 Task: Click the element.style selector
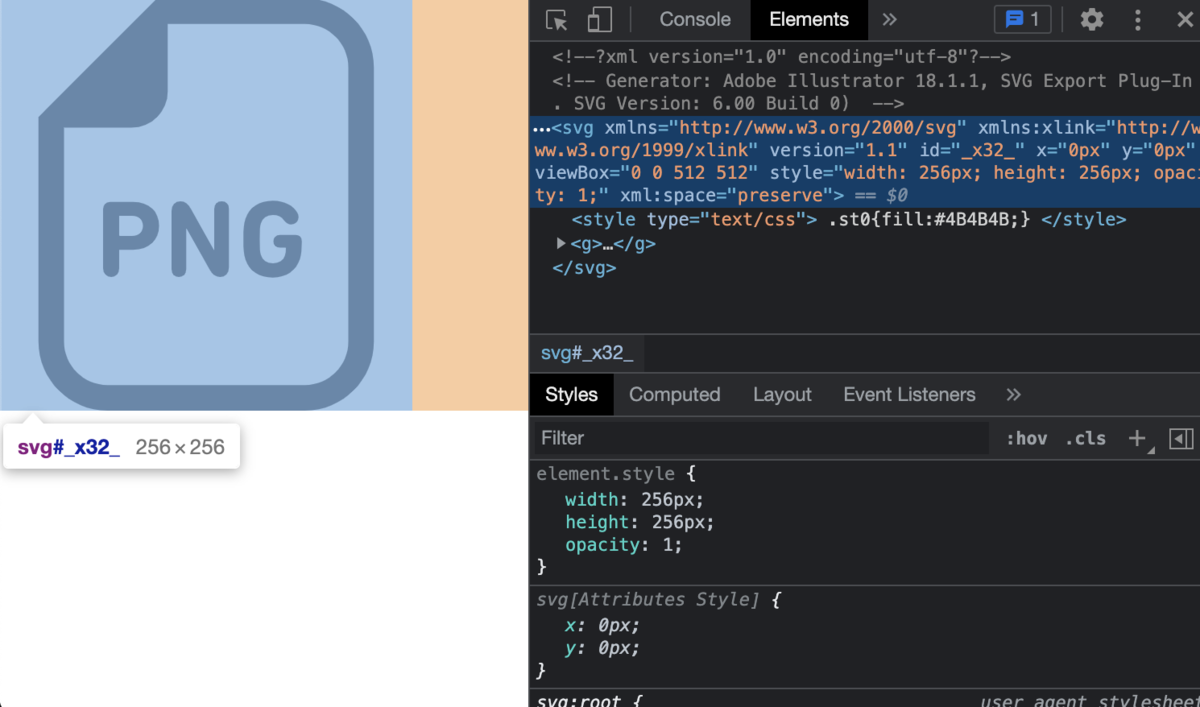tap(605, 474)
